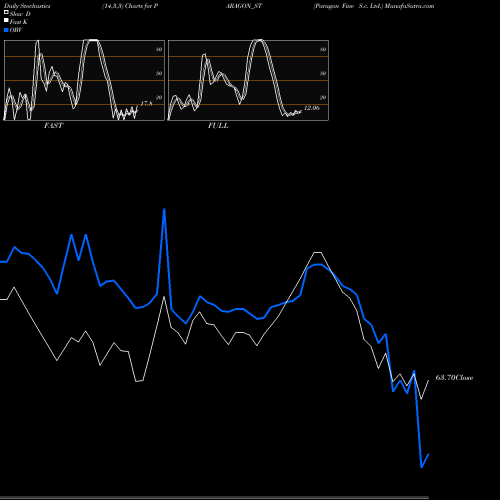Click the 20 level label on FAST chart
This screenshot has width=500, height=500.
159,97
